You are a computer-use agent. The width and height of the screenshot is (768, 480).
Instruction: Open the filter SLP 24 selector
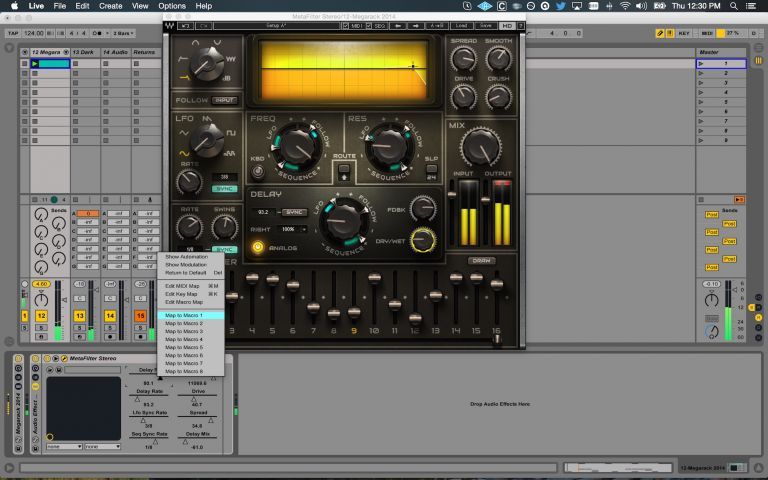(432, 173)
